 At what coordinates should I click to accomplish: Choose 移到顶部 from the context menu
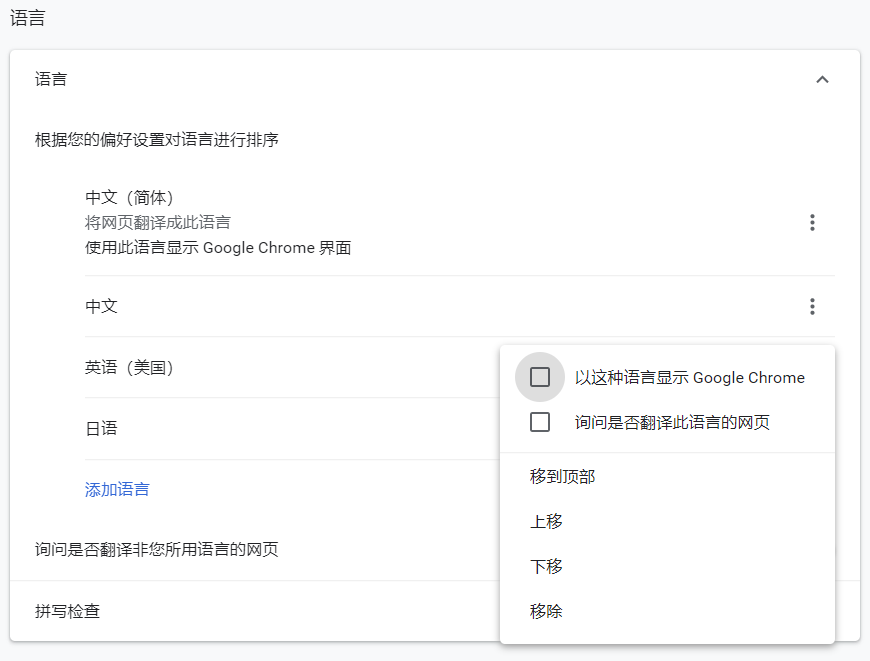[562, 477]
